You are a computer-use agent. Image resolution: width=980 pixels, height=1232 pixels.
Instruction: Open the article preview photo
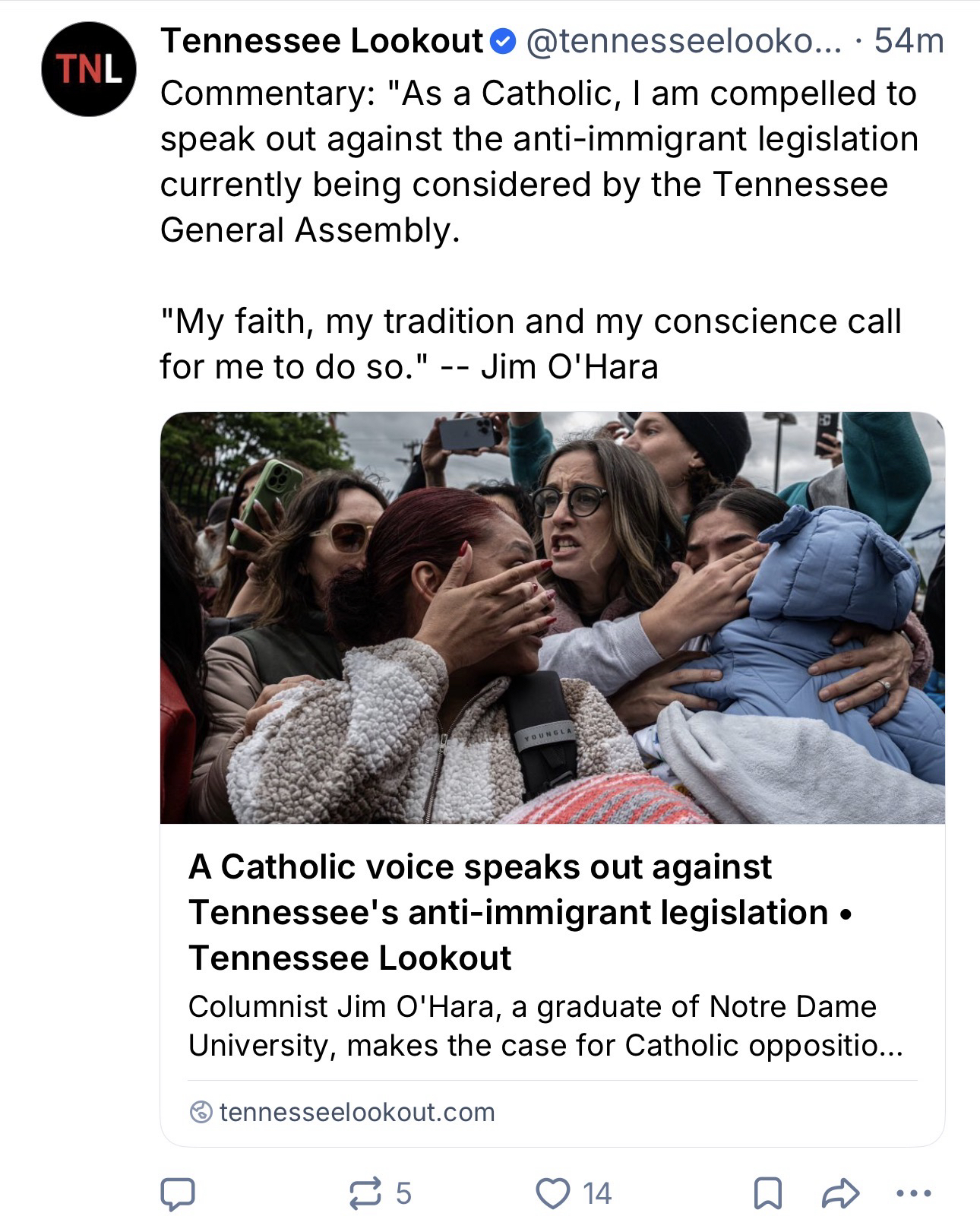coord(552,617)
